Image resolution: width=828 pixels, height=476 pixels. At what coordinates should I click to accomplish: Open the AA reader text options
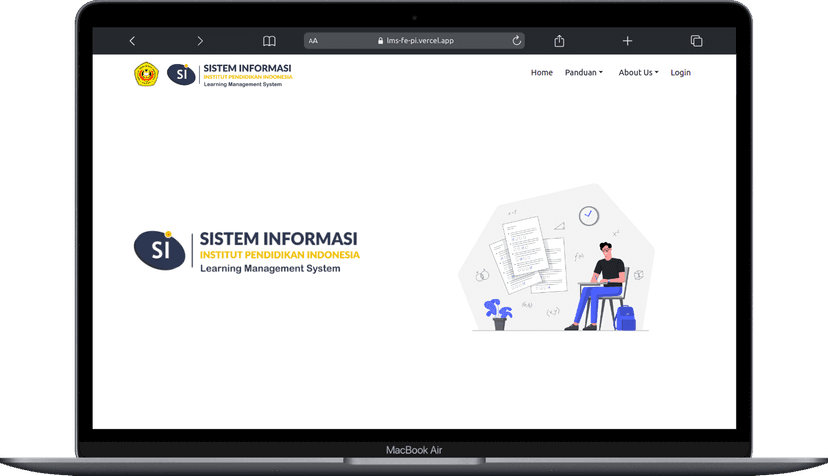point(313,41)
